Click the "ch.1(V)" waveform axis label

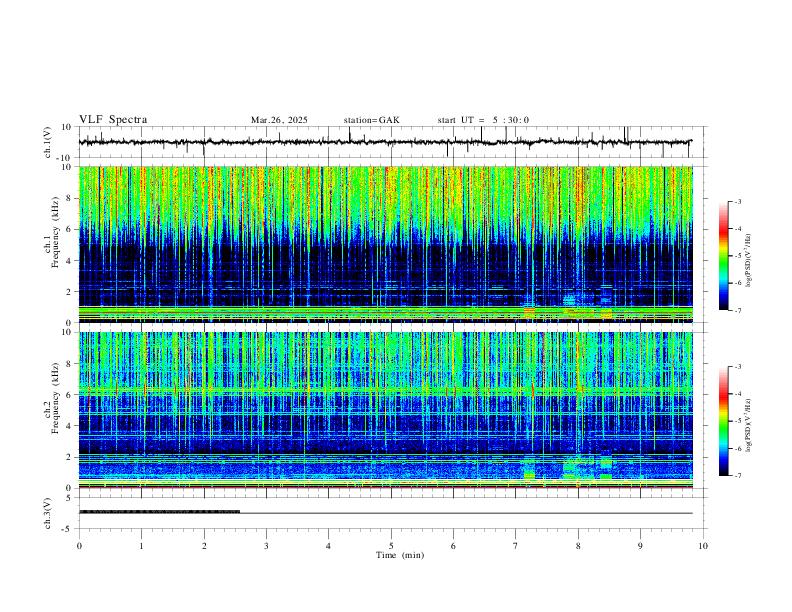[x=48, y=142]
